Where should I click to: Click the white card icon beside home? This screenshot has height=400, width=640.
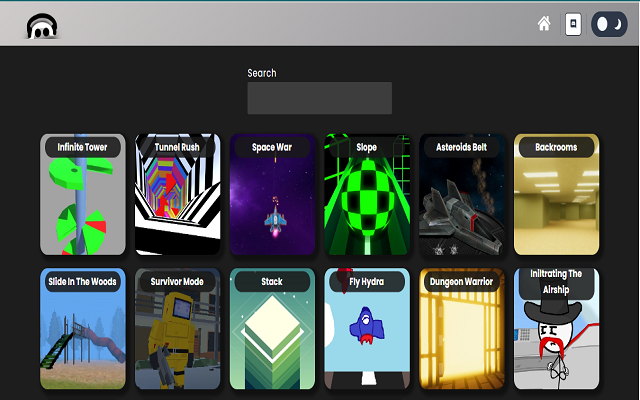573,24
